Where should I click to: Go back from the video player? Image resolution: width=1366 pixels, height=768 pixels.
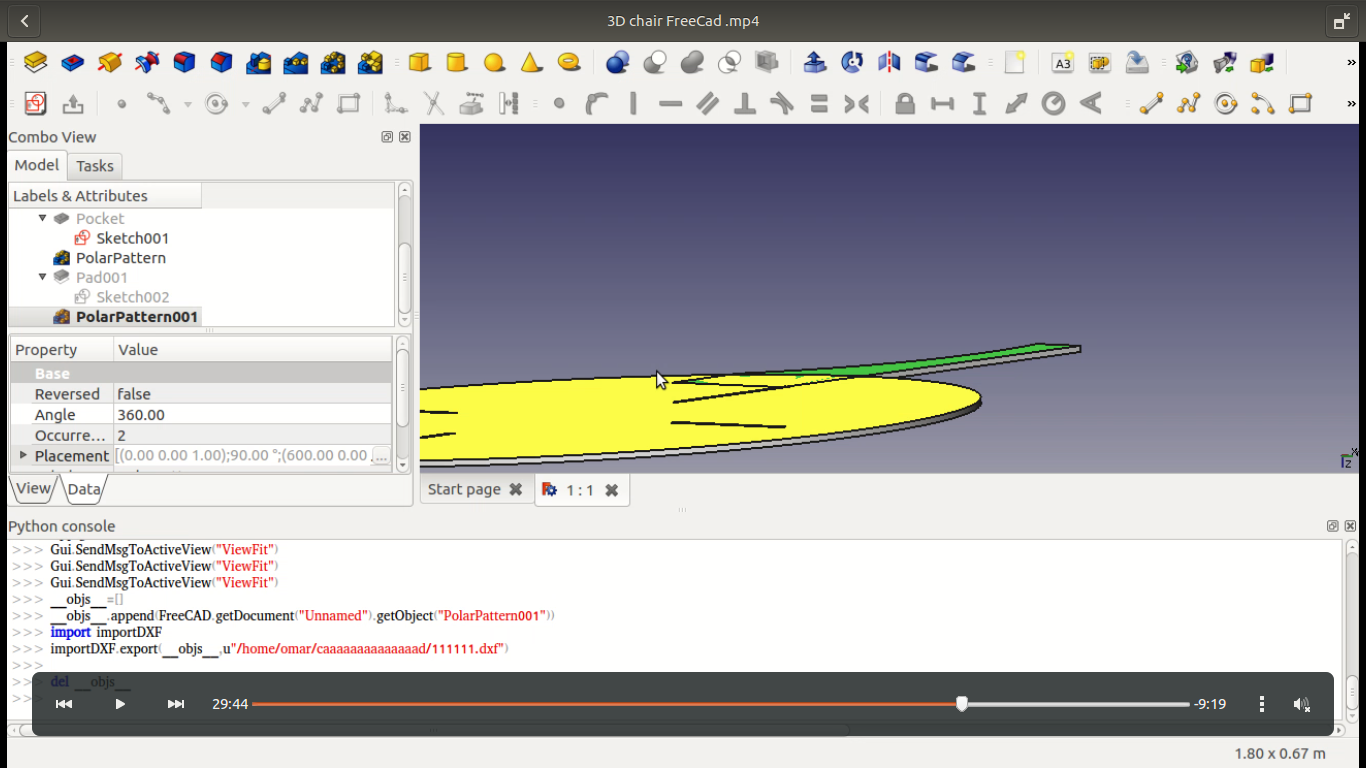pyautogui.click(x=24, y=21)
